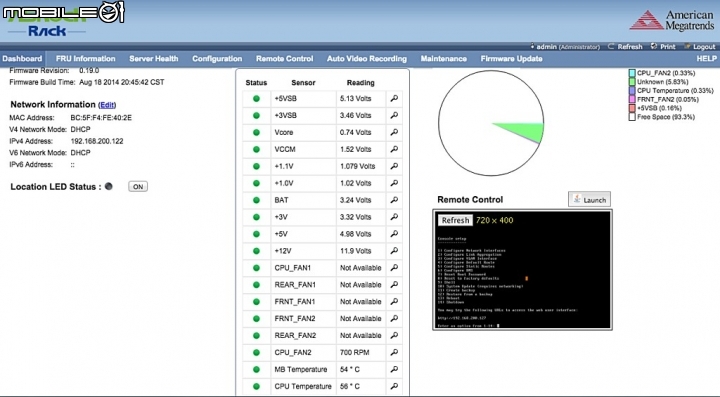Viewport: 720px width, 397px height.
Task: Click magnifier for REAR_FAN1 sensor
Action: pyautogui.click(x=394, y=285)
